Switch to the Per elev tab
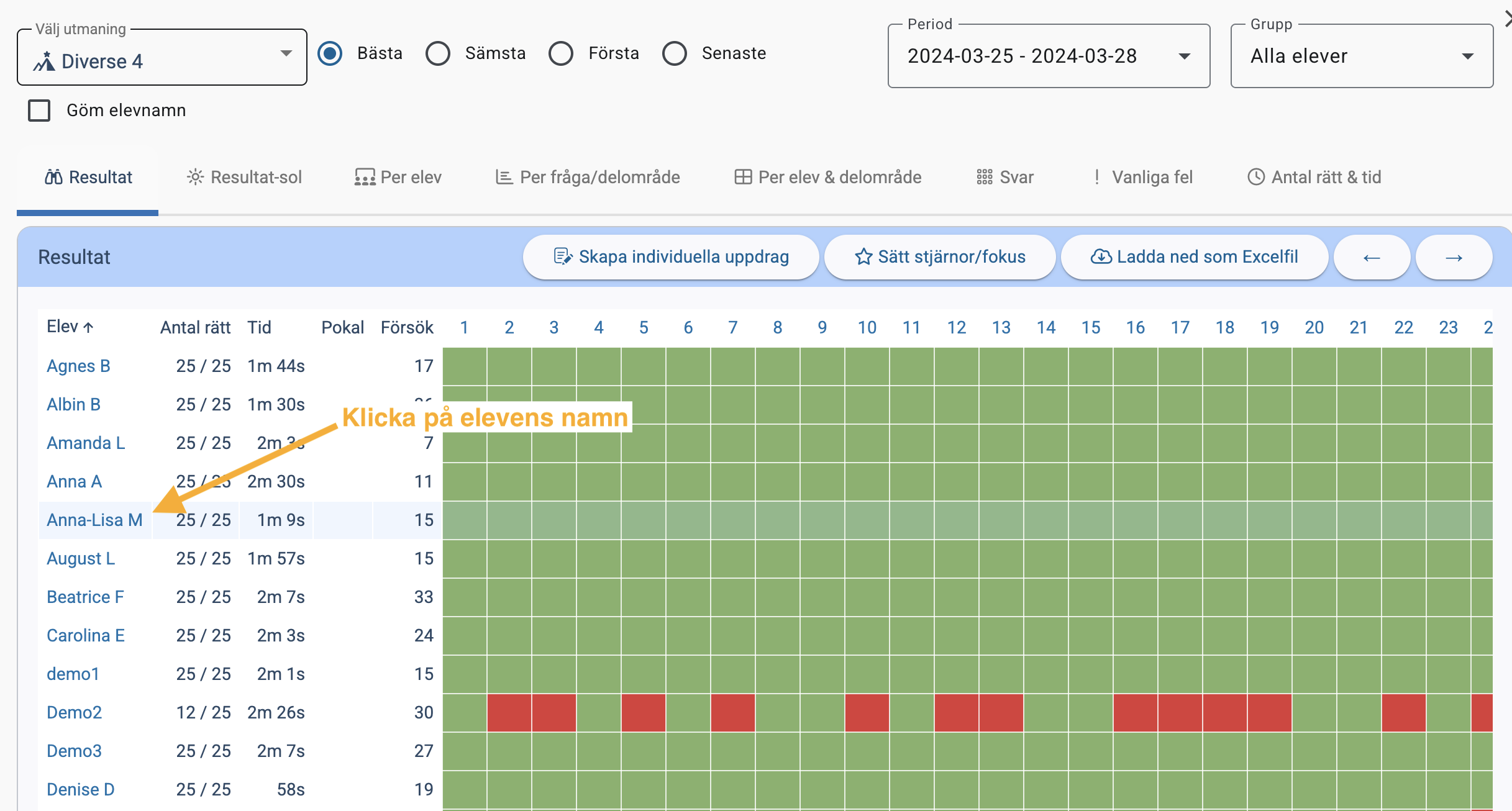Viewport: 1512px width, 811px height. 398,178
